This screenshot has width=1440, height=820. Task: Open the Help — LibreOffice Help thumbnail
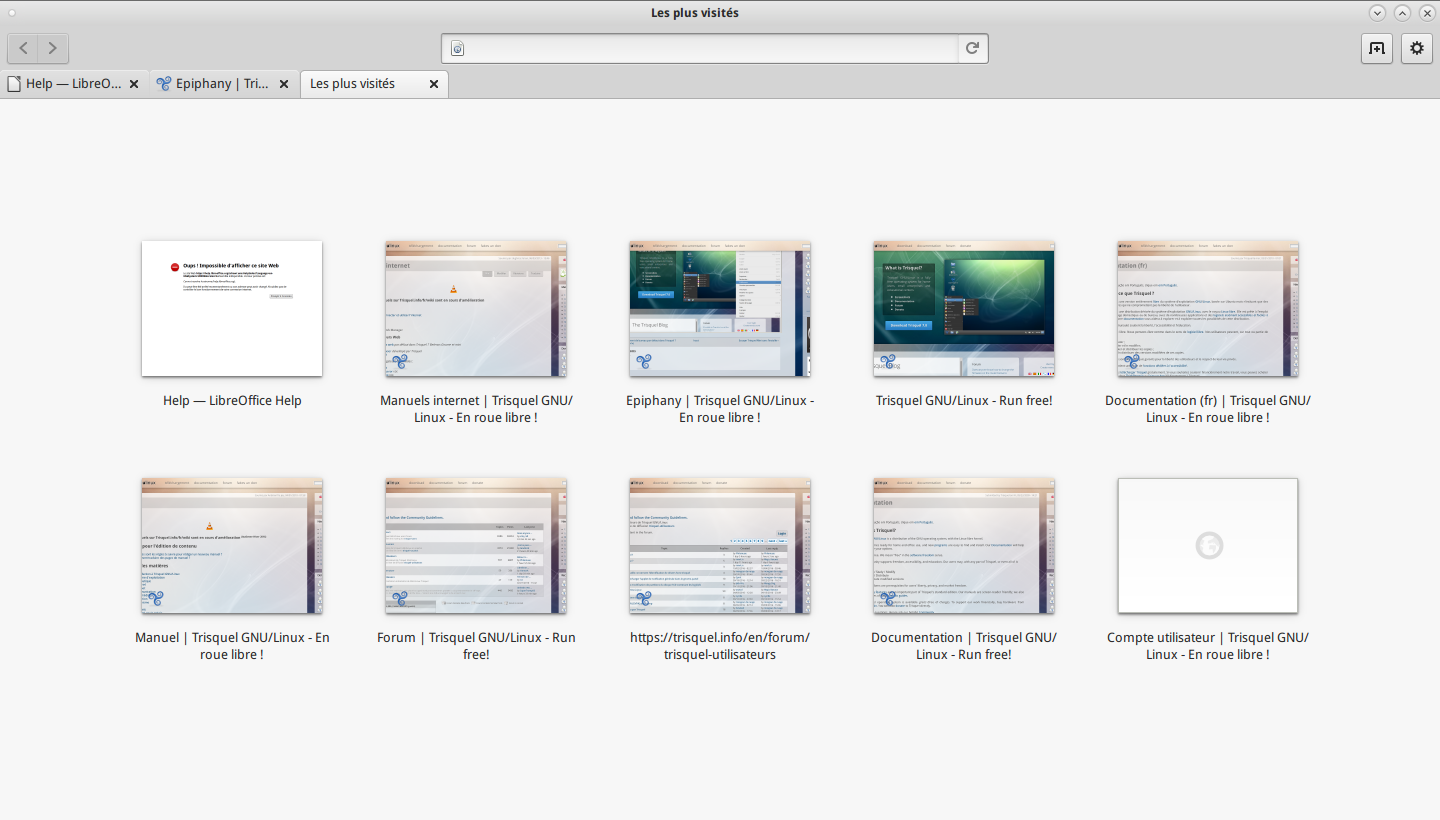click(x=232, y=308)
